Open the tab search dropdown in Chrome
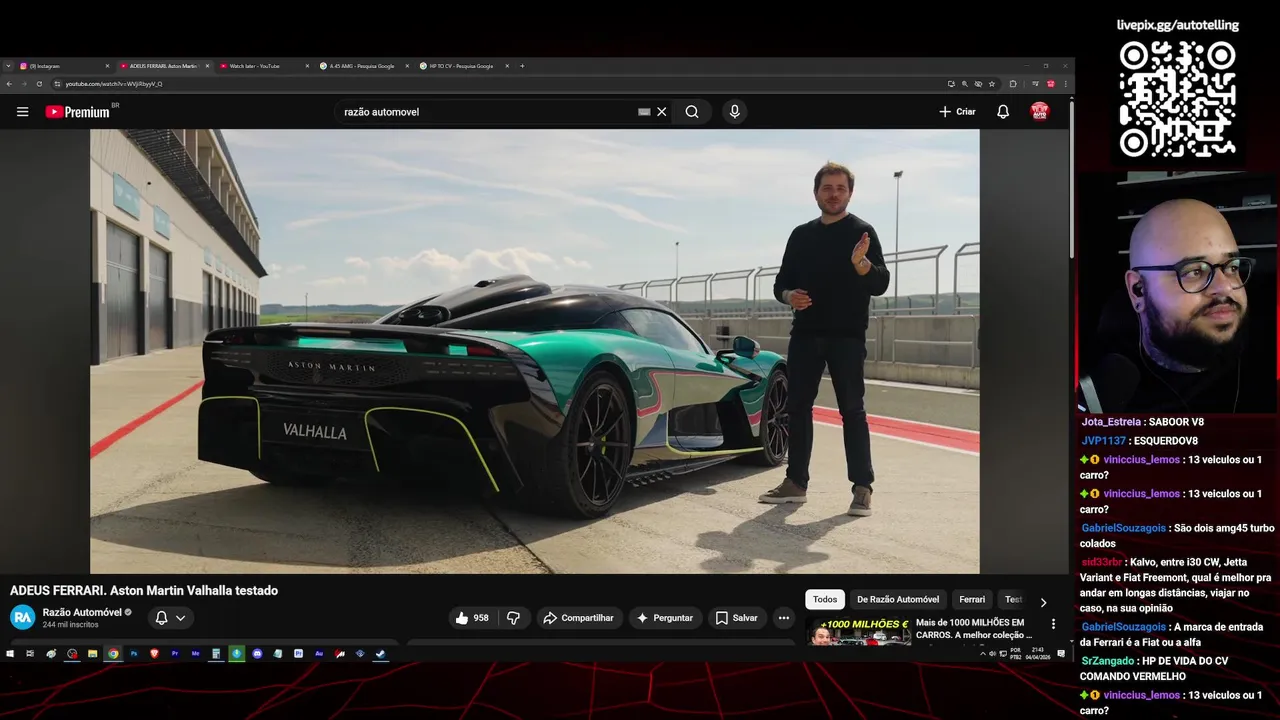The width and height of the screenshot is (1280, 720). [x=8, y=66]
